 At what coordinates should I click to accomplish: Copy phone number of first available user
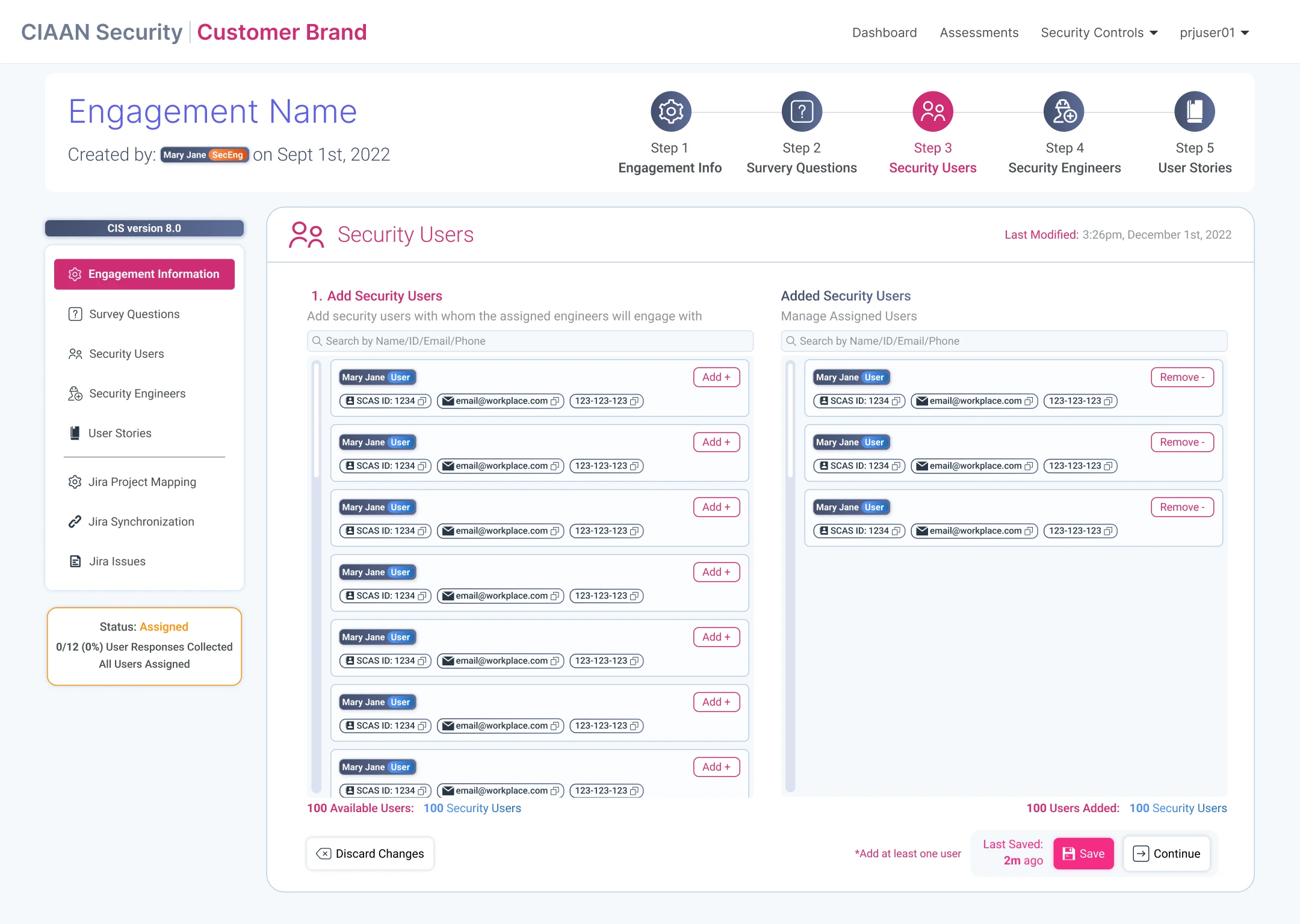coord(634,401)
